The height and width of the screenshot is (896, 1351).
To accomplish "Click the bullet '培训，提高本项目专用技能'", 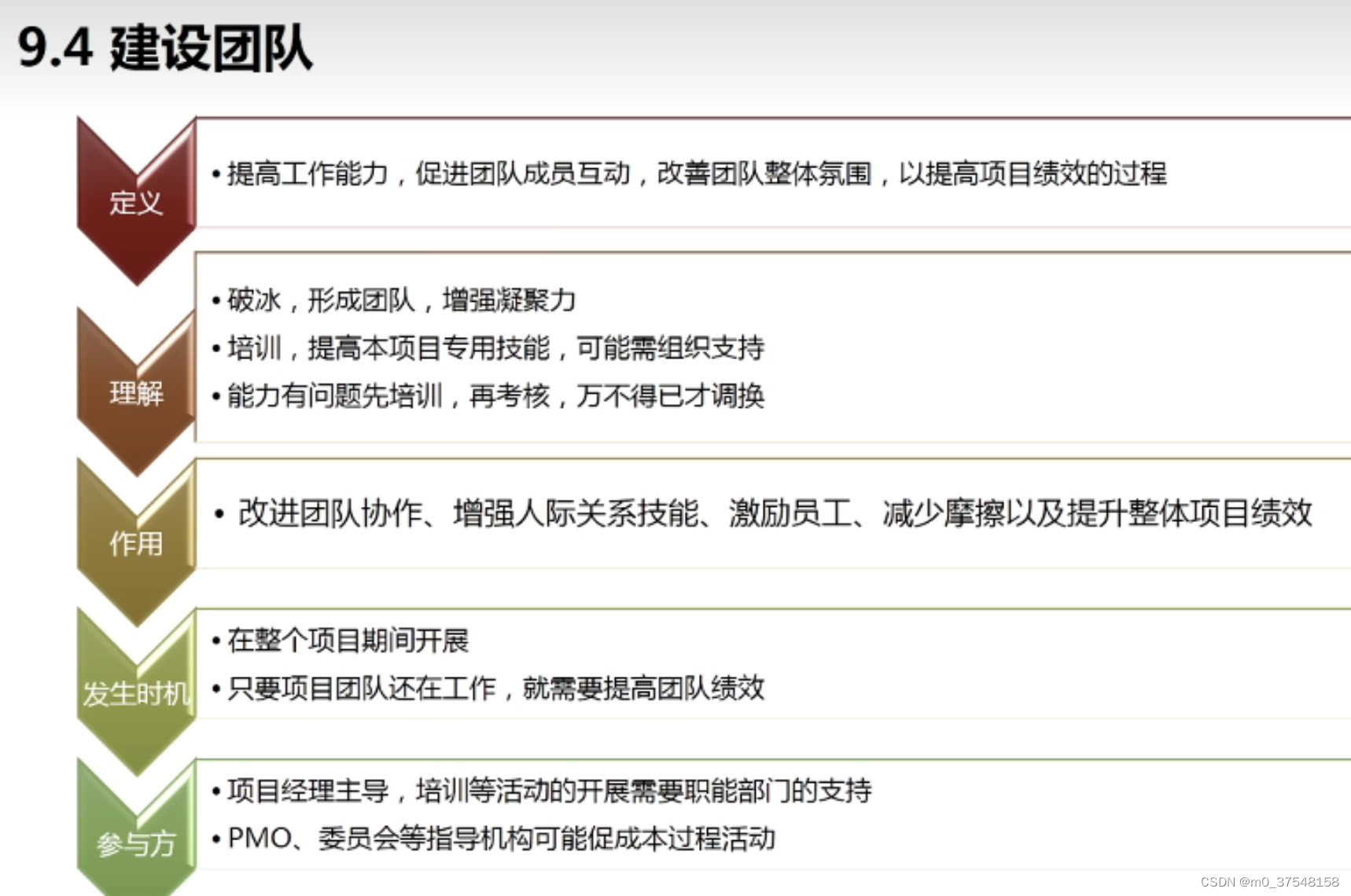I will click(488, 347).
